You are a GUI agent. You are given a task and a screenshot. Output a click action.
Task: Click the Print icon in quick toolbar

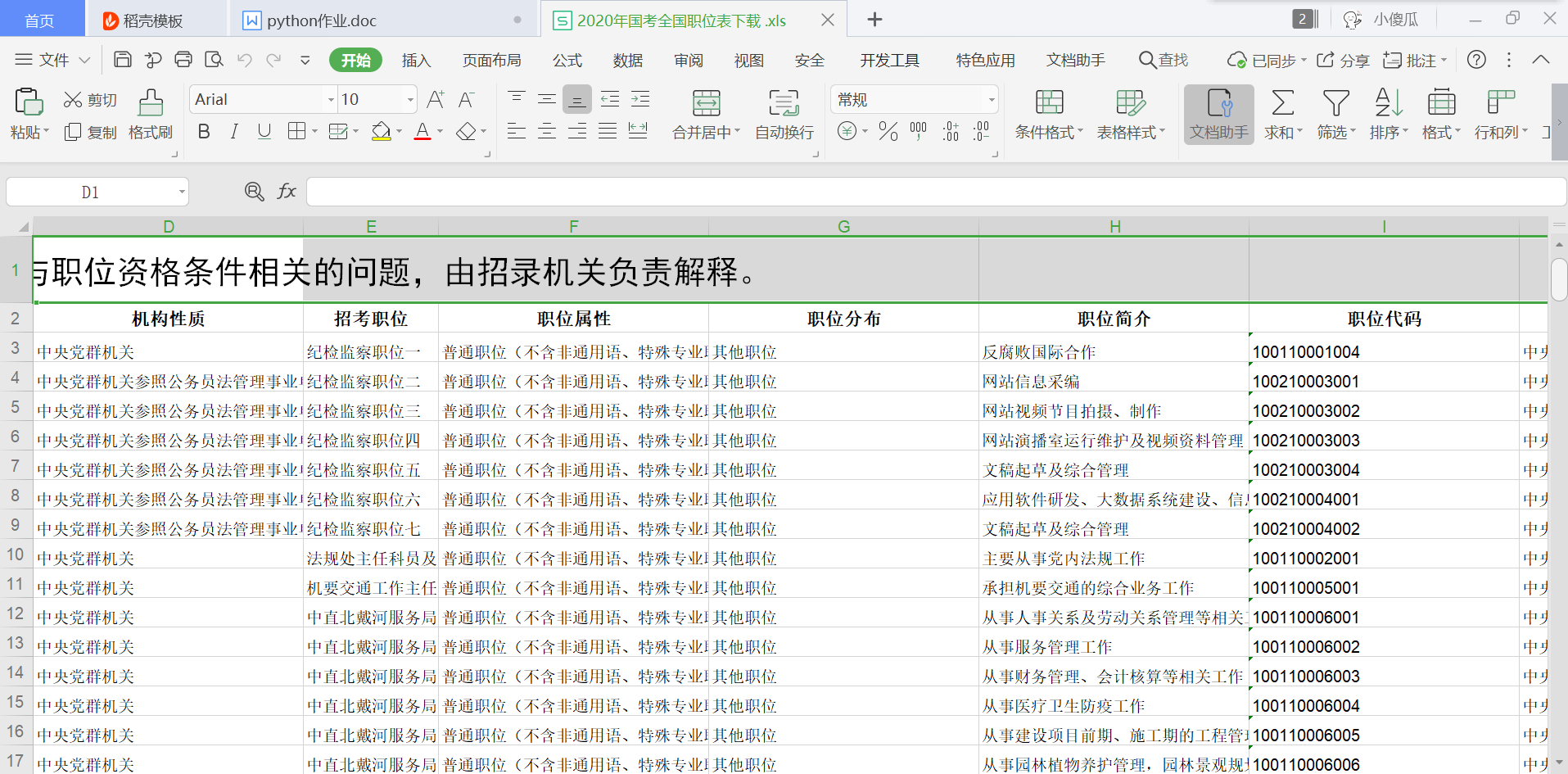[x=183, y=60]
